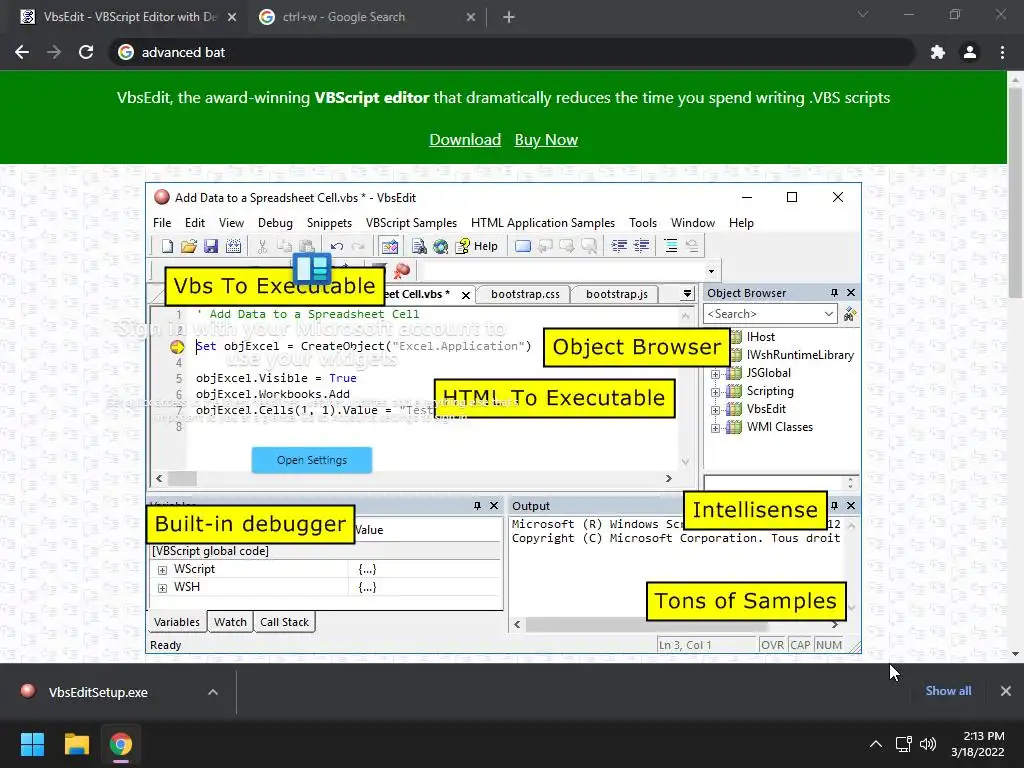Click the Open folder icon in VbsEdit toolbar
This screenshot has width=1024, height=768.
pyautogui.click(x=189, y=246)
